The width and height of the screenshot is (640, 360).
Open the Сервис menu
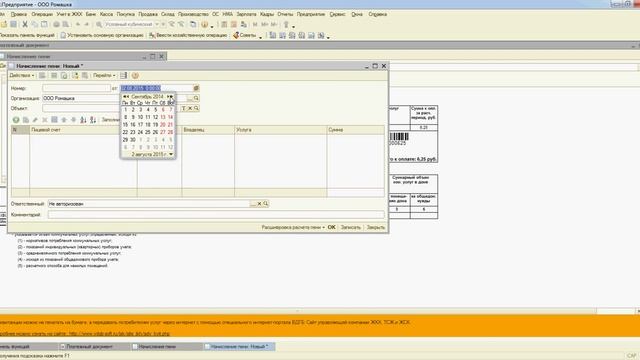click(337, 14)
